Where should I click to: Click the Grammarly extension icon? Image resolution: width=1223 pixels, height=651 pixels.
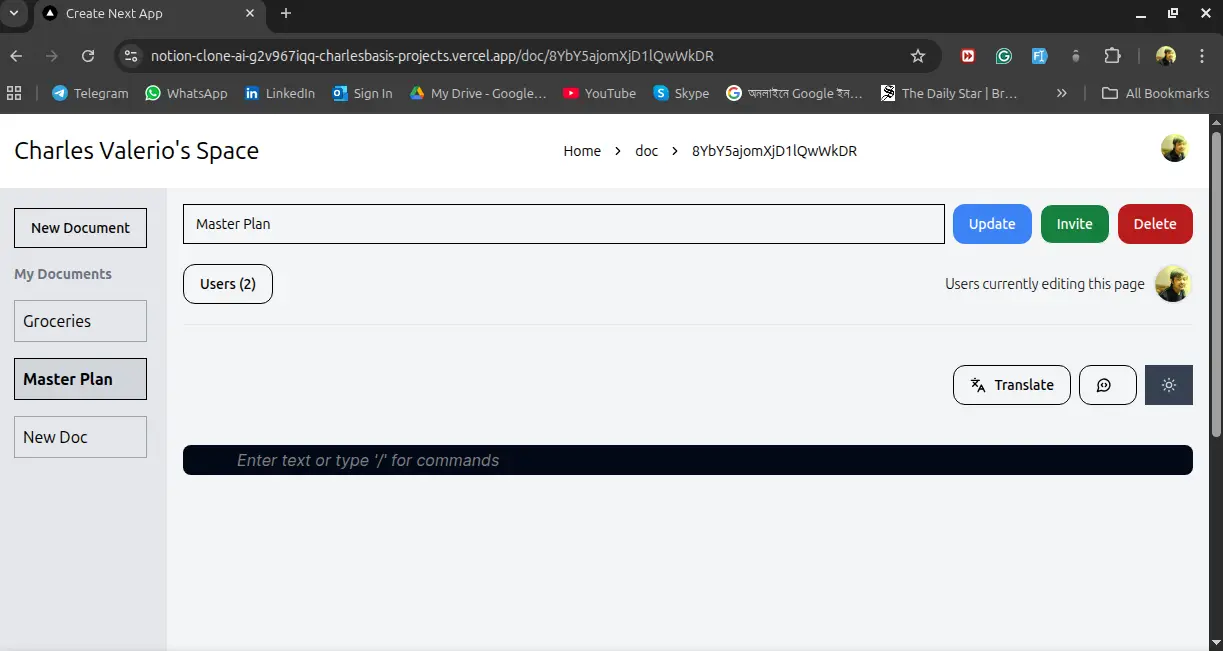(1003, 56)
